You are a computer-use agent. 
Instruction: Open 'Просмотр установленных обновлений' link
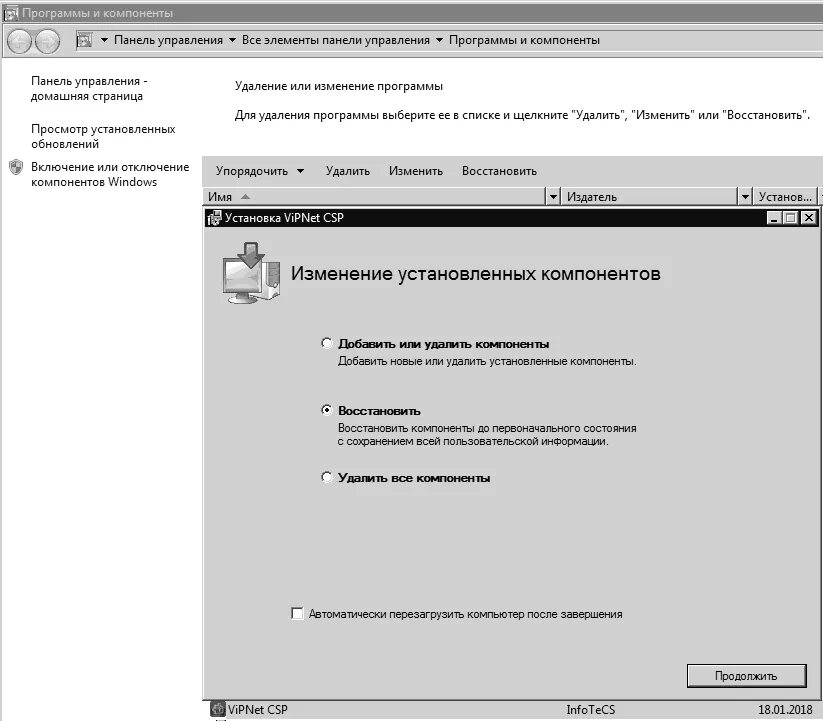point(103,136)
